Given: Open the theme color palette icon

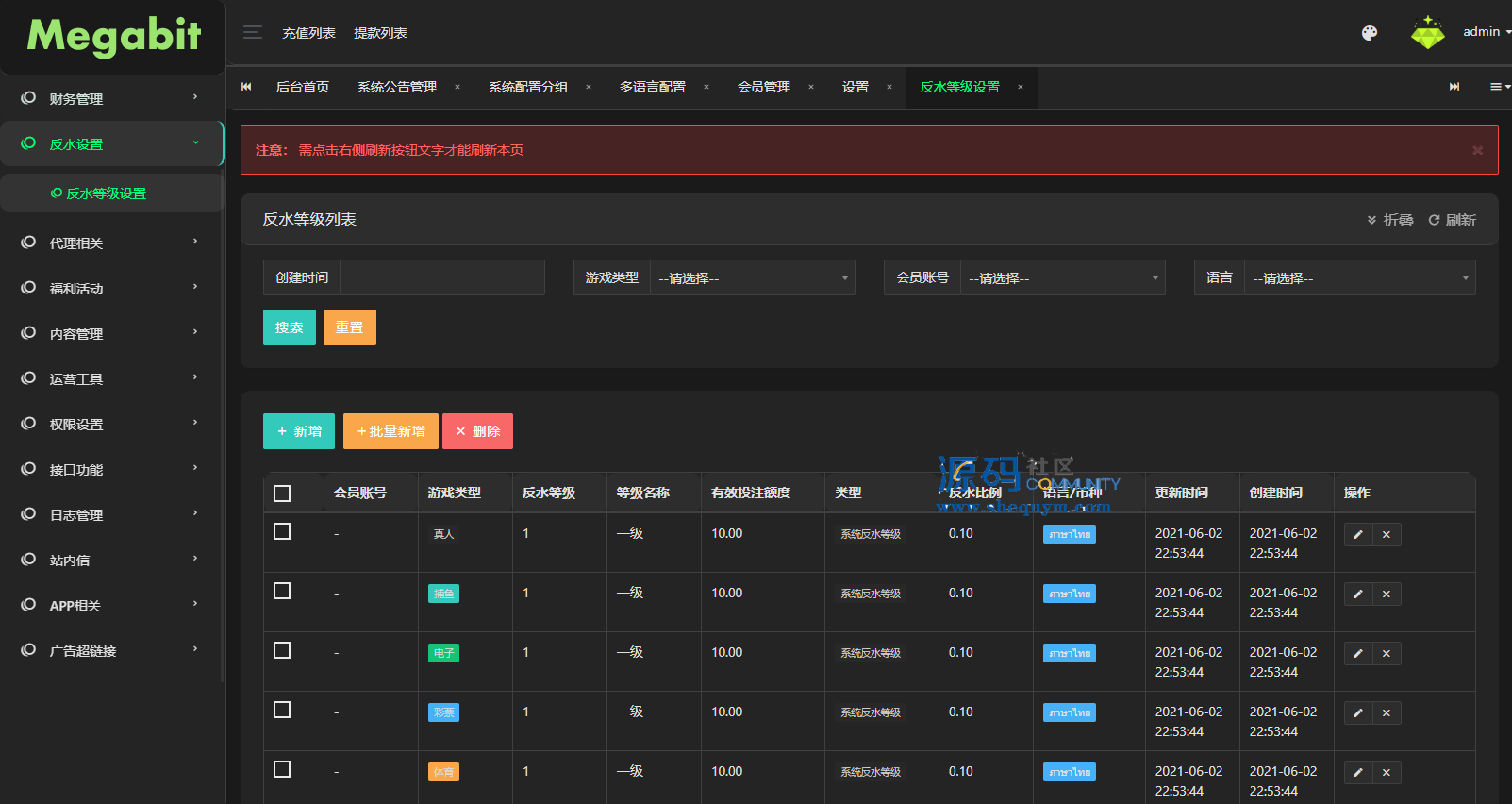Looking at the screenshot, I should click(x=1370, y=33).
